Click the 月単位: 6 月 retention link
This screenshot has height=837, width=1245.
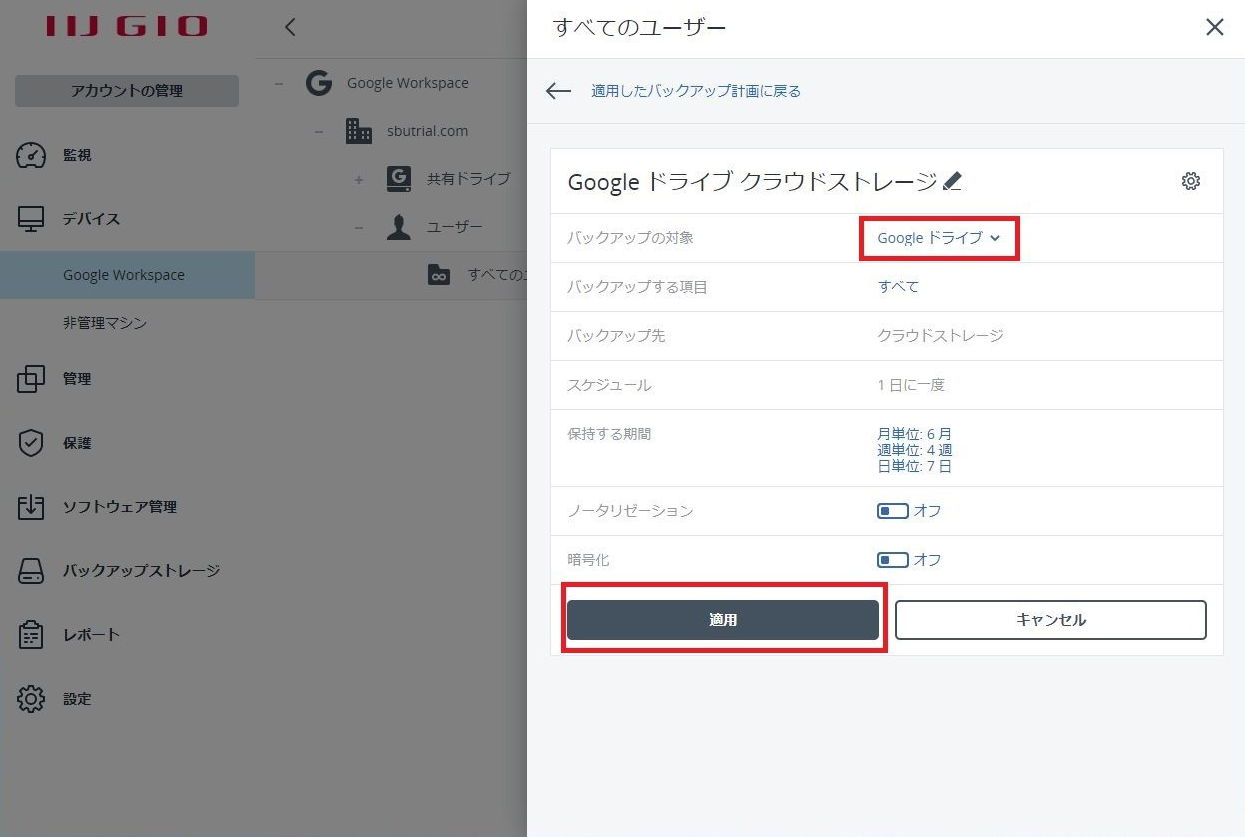tap(915, 434)
